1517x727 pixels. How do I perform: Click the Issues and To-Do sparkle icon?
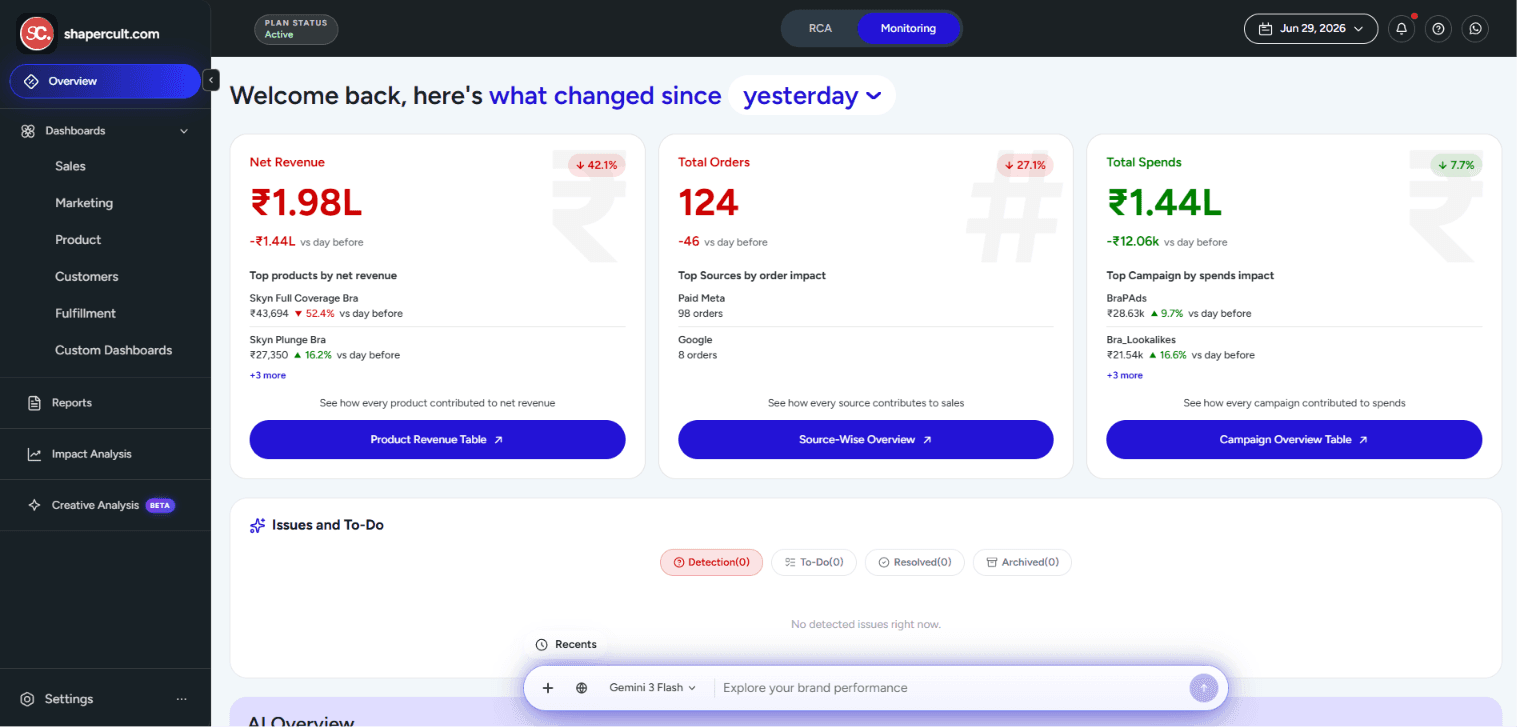[x=257, y=525]
